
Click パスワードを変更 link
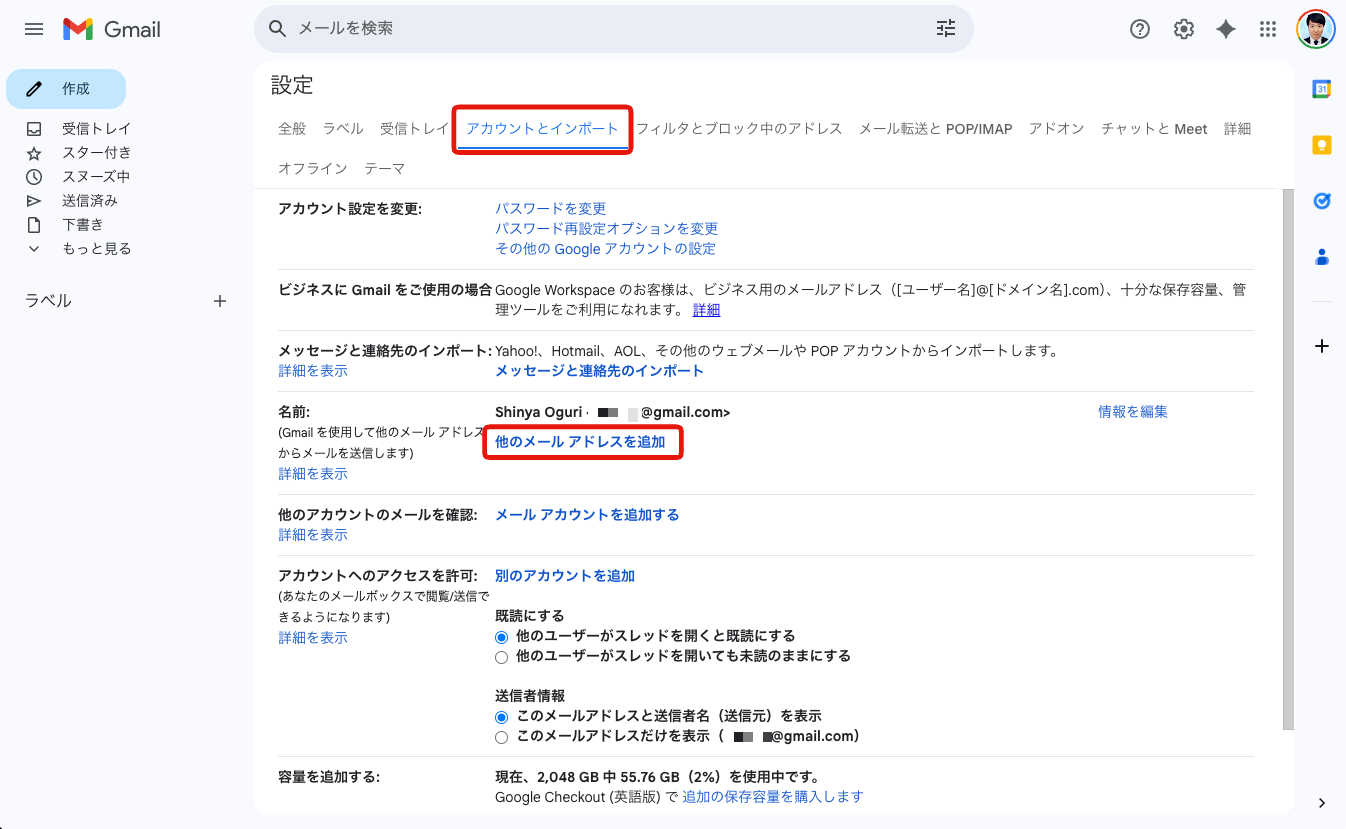[551, 208]
